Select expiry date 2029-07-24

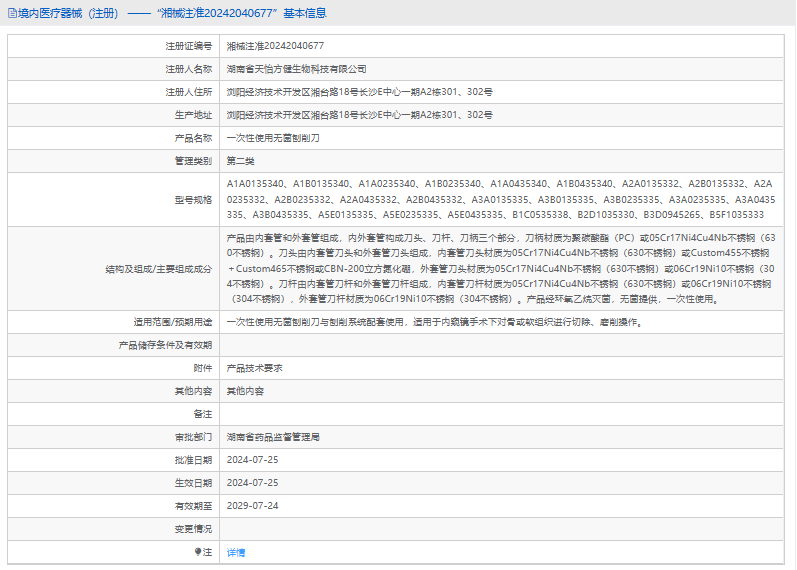[x=253, y=506]
